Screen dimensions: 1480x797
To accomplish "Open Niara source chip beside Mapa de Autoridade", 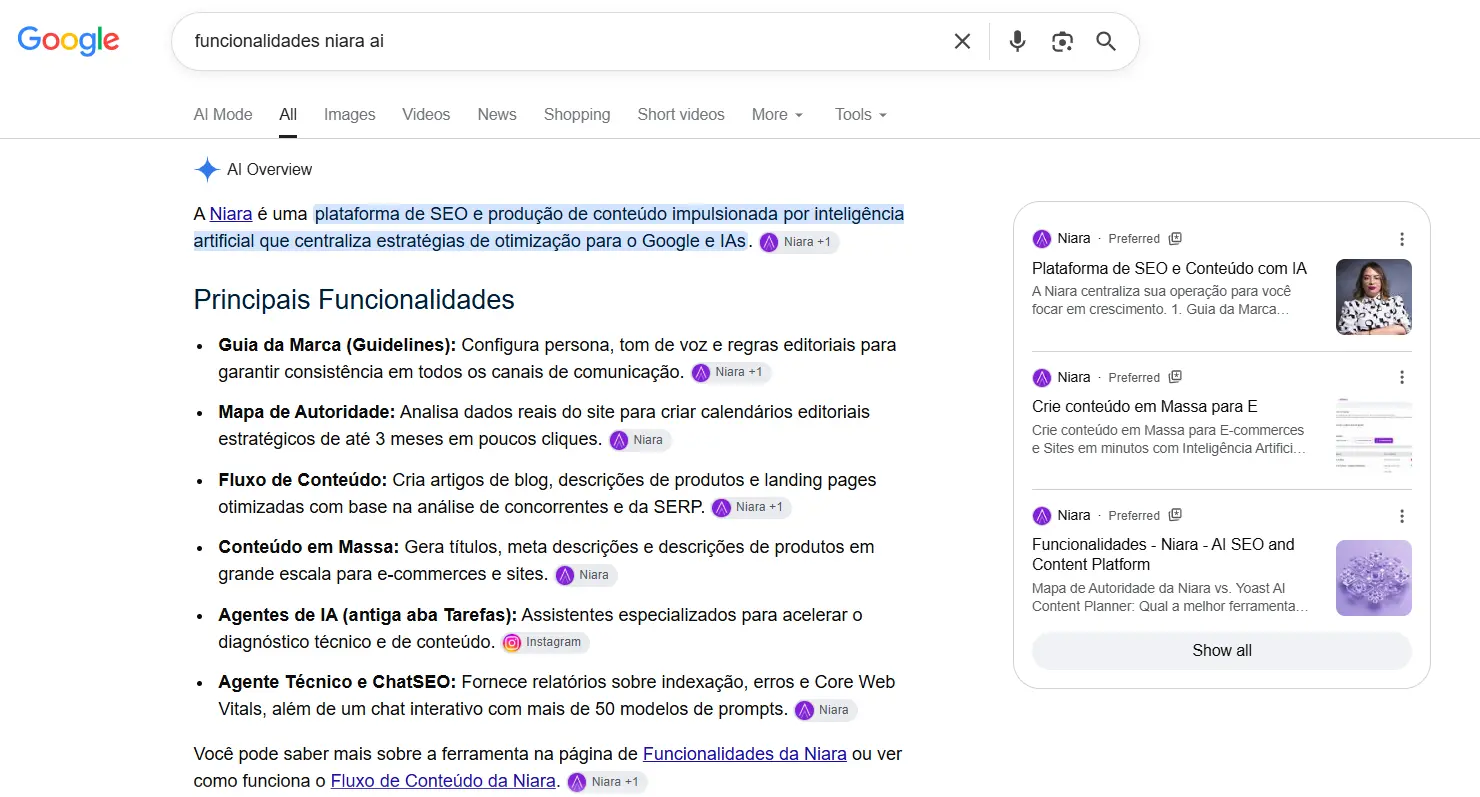I will 640,440.
